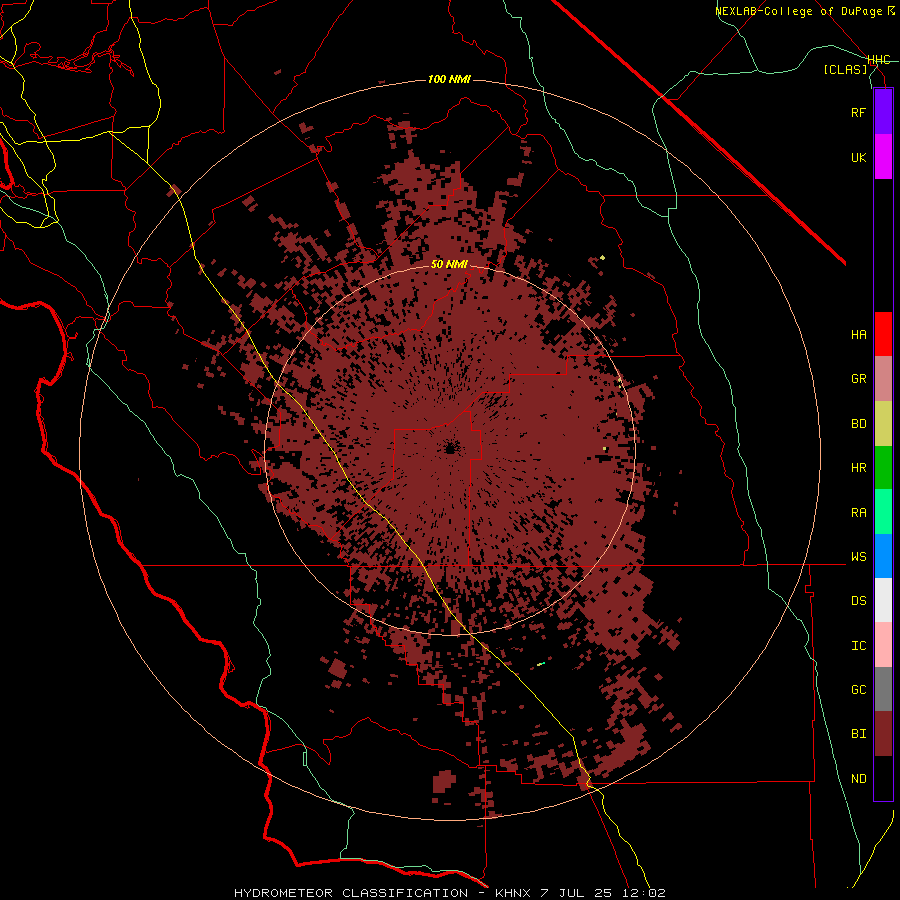Click the UK magenta legend swatch
Viewport: 900px width, 900px height.
(x=883, y=157)
